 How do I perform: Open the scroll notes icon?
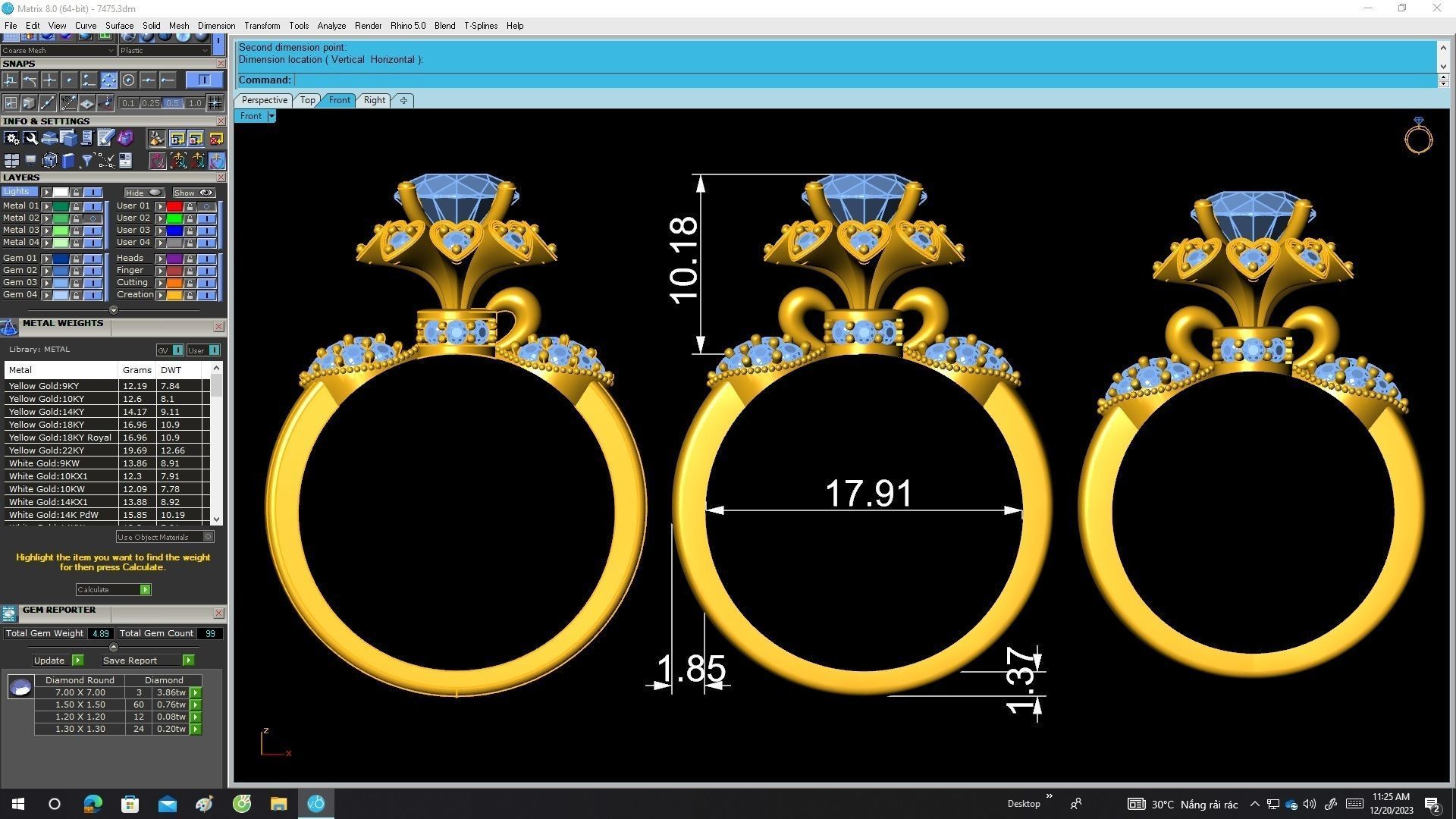point(86,138)
